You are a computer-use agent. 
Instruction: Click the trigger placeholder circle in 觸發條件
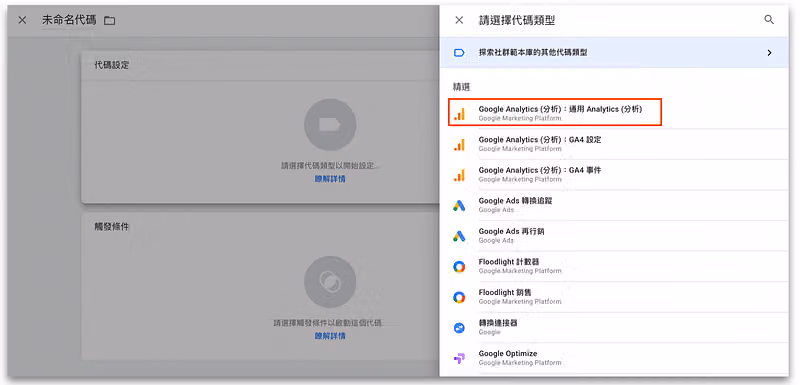pyautogui.click(x=330, y=282)
